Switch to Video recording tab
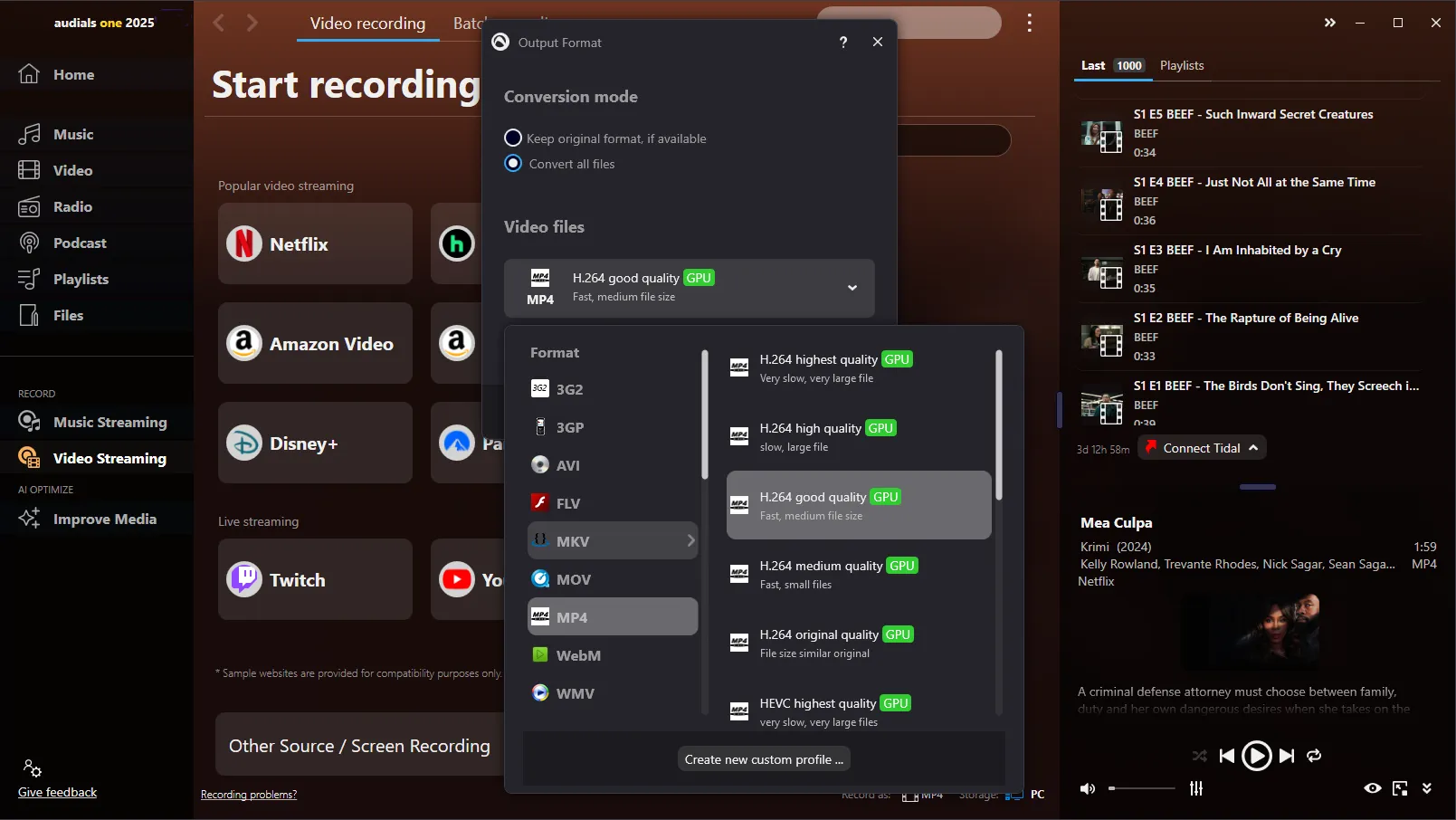 coord(367,24)
